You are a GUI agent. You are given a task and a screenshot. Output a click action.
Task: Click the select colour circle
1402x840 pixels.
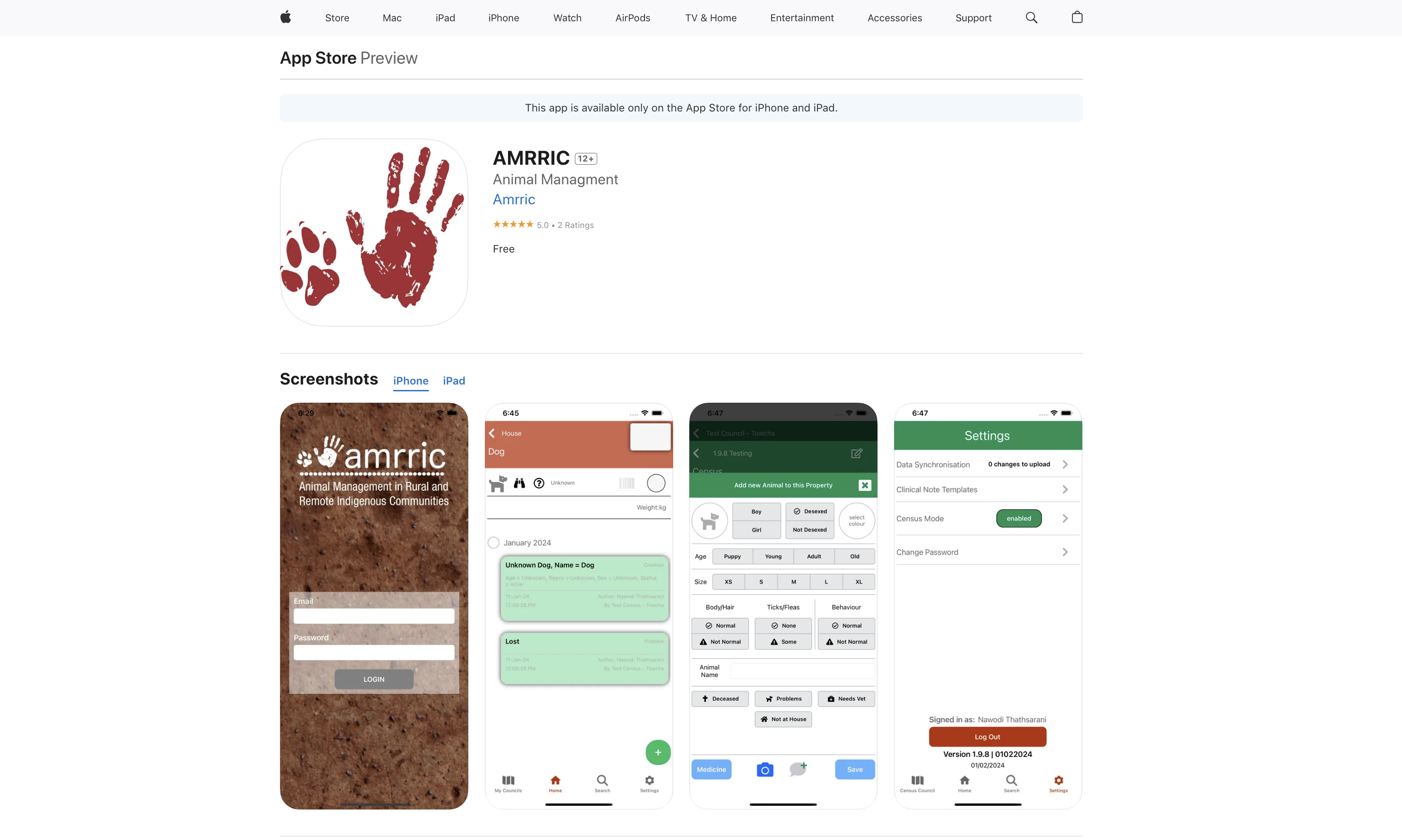point(856,520)
